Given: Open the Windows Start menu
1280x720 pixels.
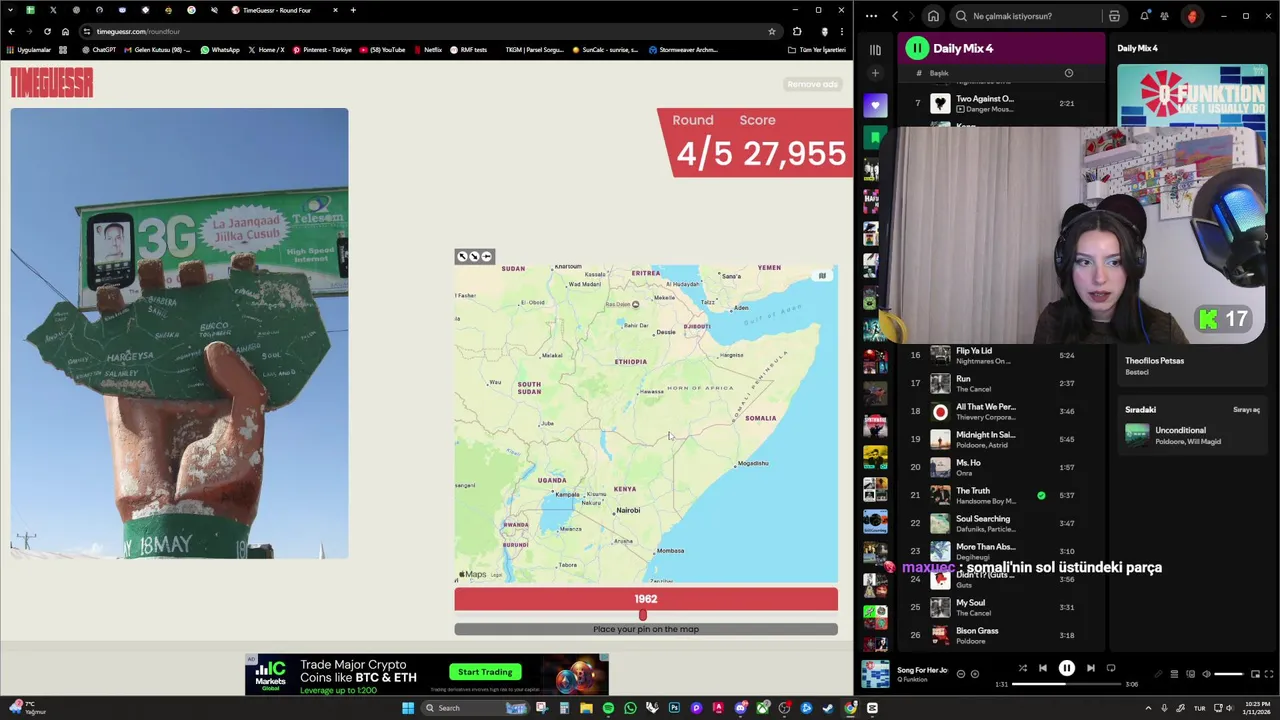Looking at the screenshot, I should [408, 708].
